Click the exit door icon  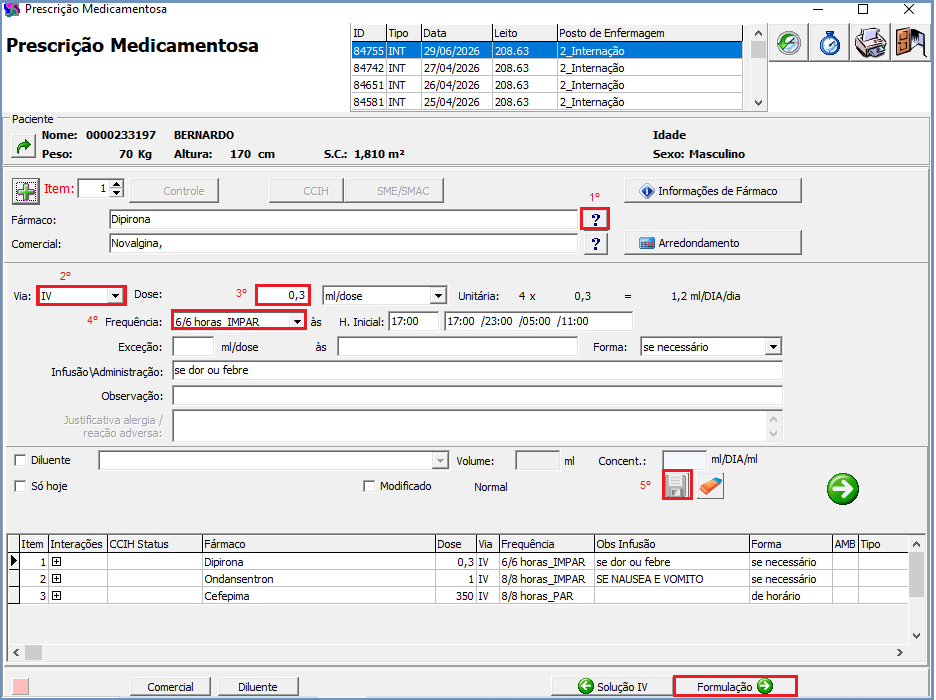[x=910, y=43]
